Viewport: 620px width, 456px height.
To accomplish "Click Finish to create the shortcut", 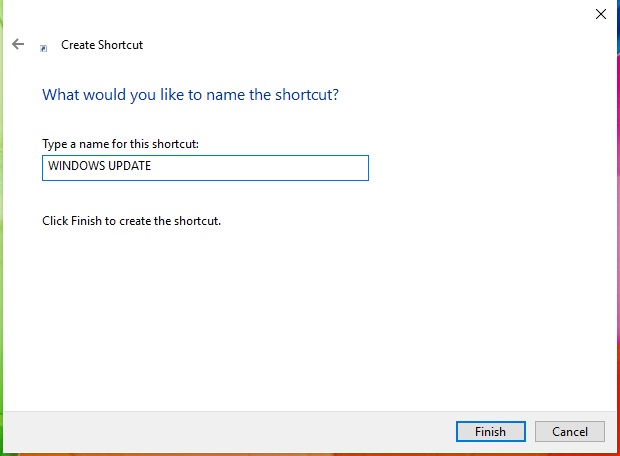I will [491, 431].
